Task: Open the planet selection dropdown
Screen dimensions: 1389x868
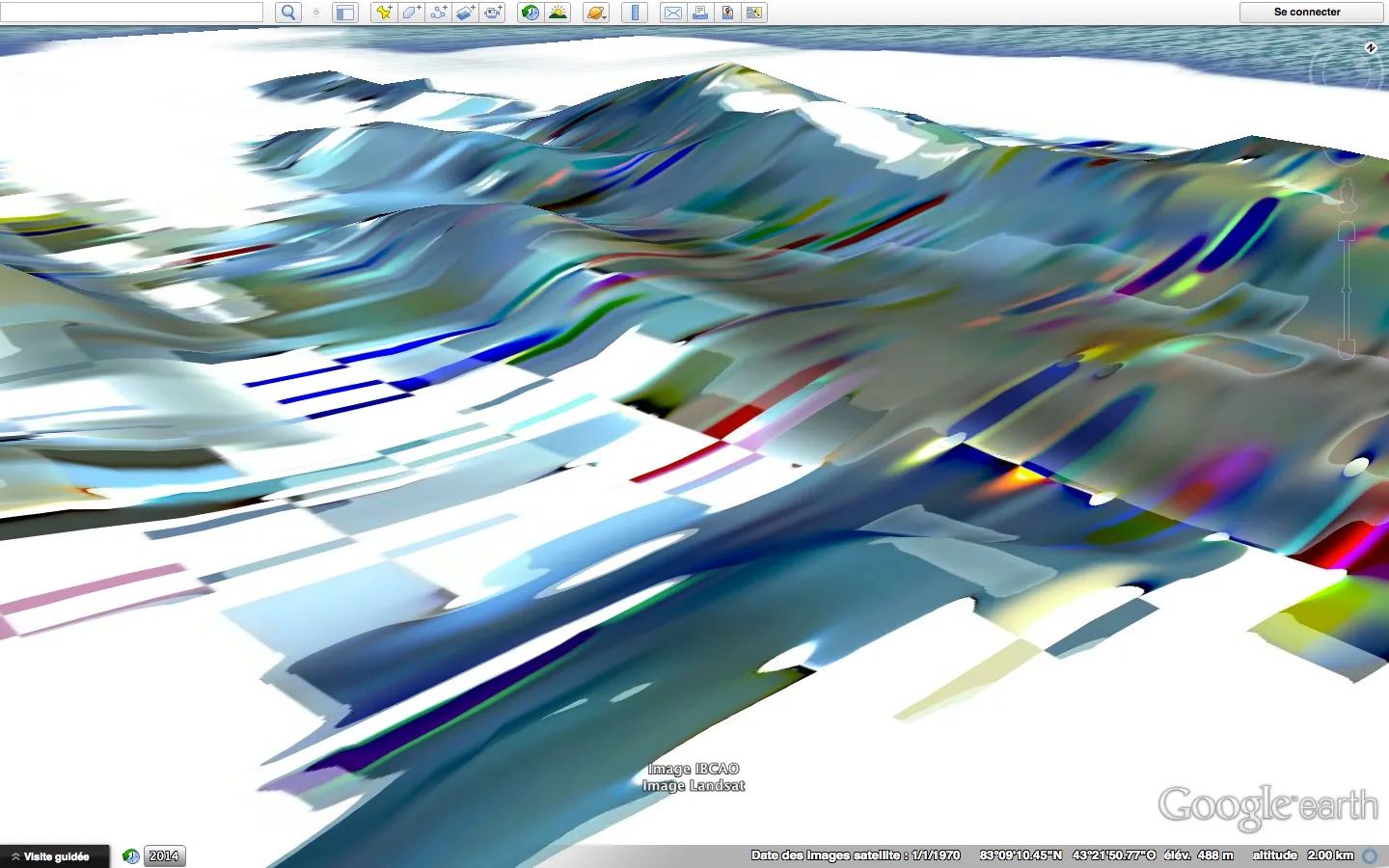Action: coord(596,13)
